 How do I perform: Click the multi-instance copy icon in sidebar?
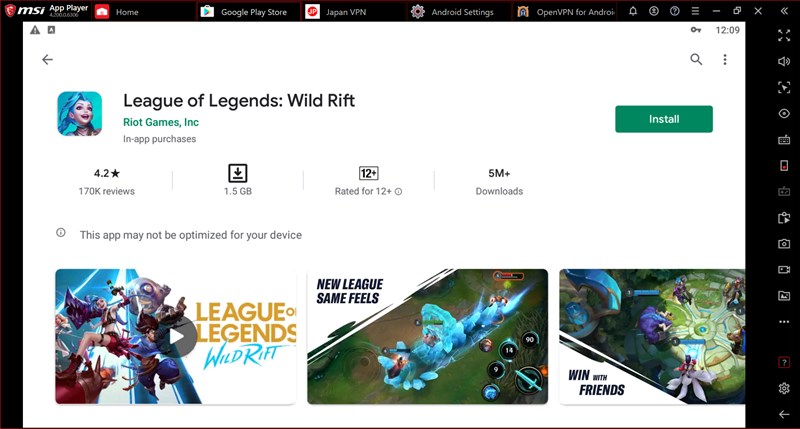tap(784, 218)
